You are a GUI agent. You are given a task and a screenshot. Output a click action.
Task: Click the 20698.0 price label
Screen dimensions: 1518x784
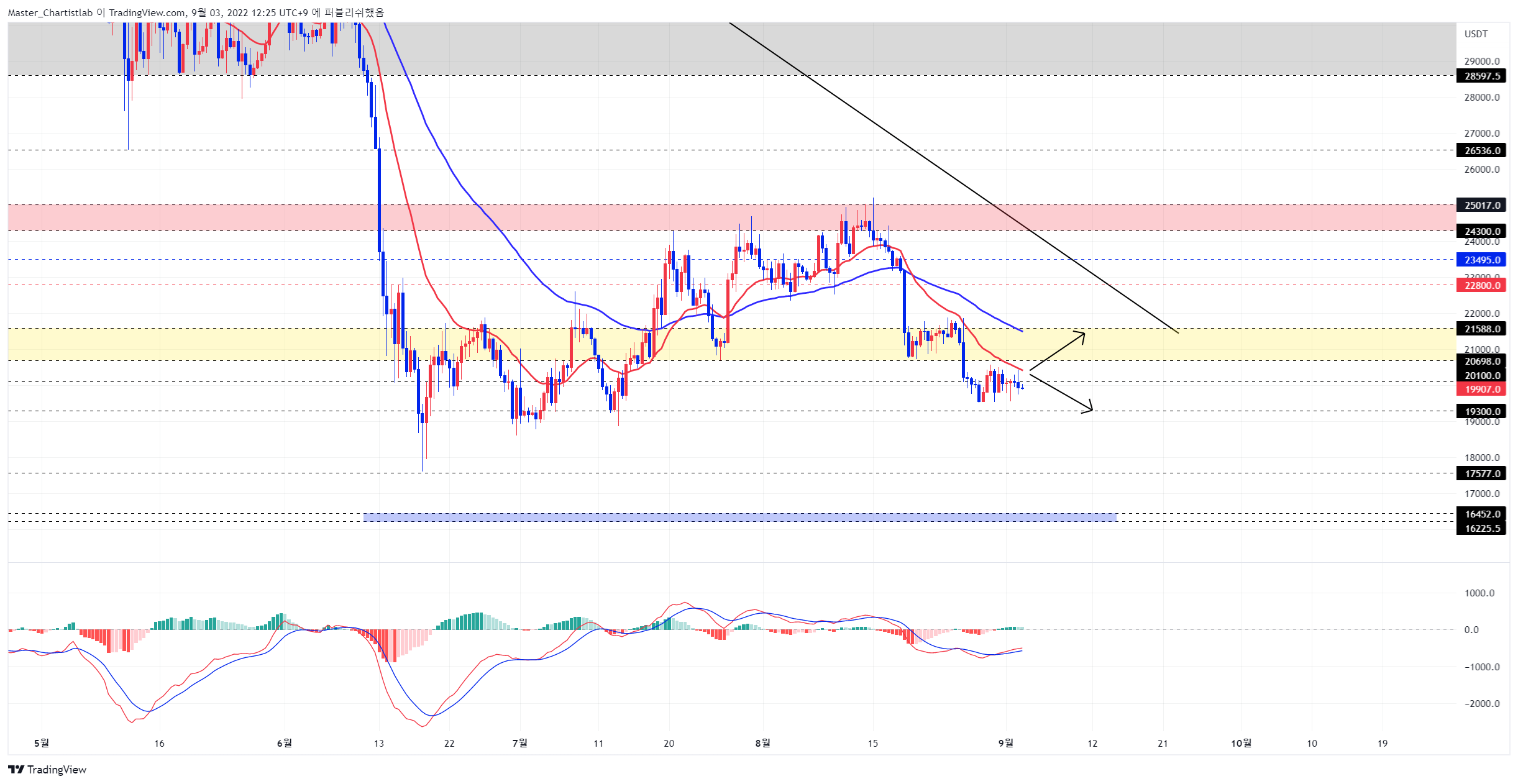point(1481,361)
